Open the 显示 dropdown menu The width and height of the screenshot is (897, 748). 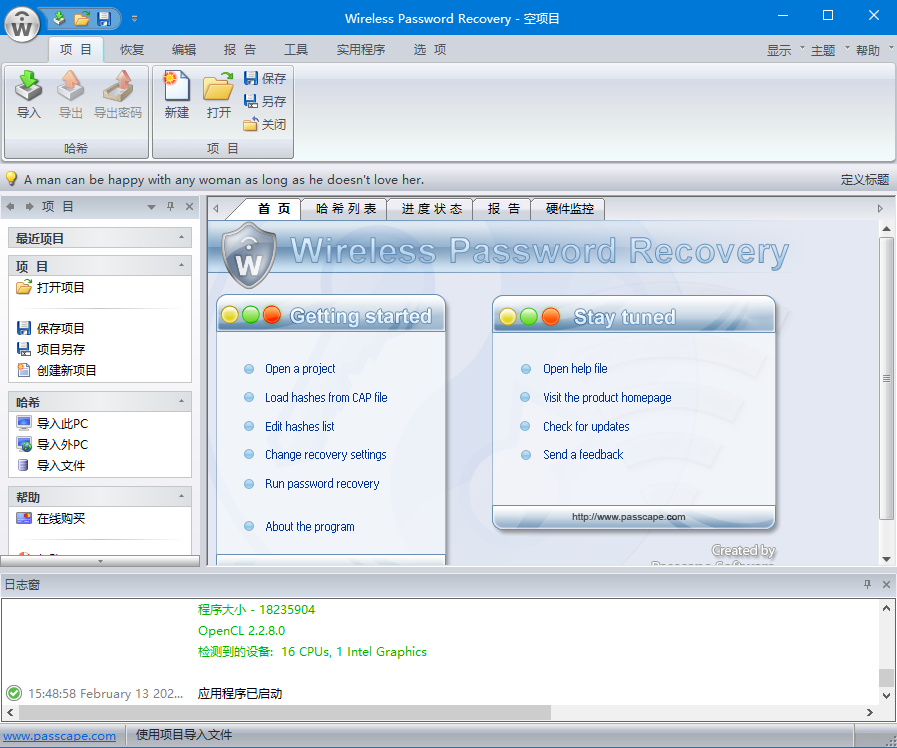(784, 50)
